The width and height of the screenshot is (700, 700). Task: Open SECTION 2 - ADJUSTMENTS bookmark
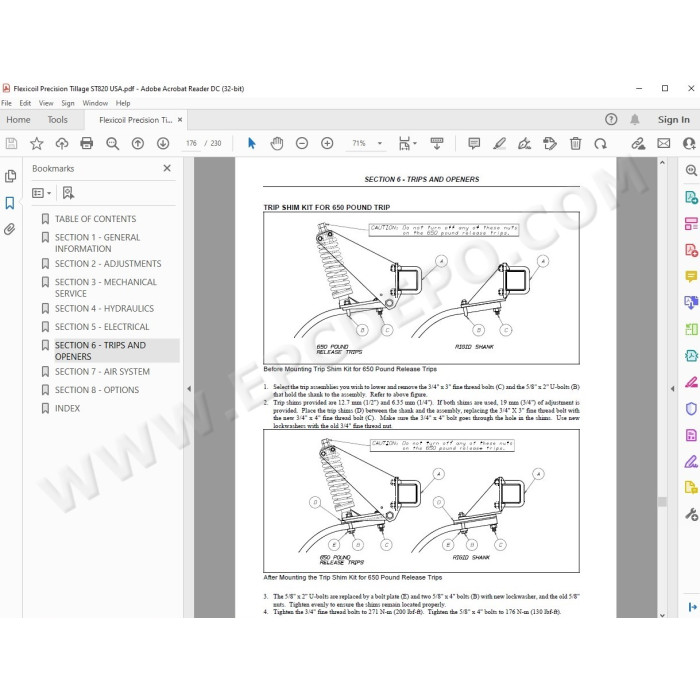pyautogui.click(x=108, y=264)
